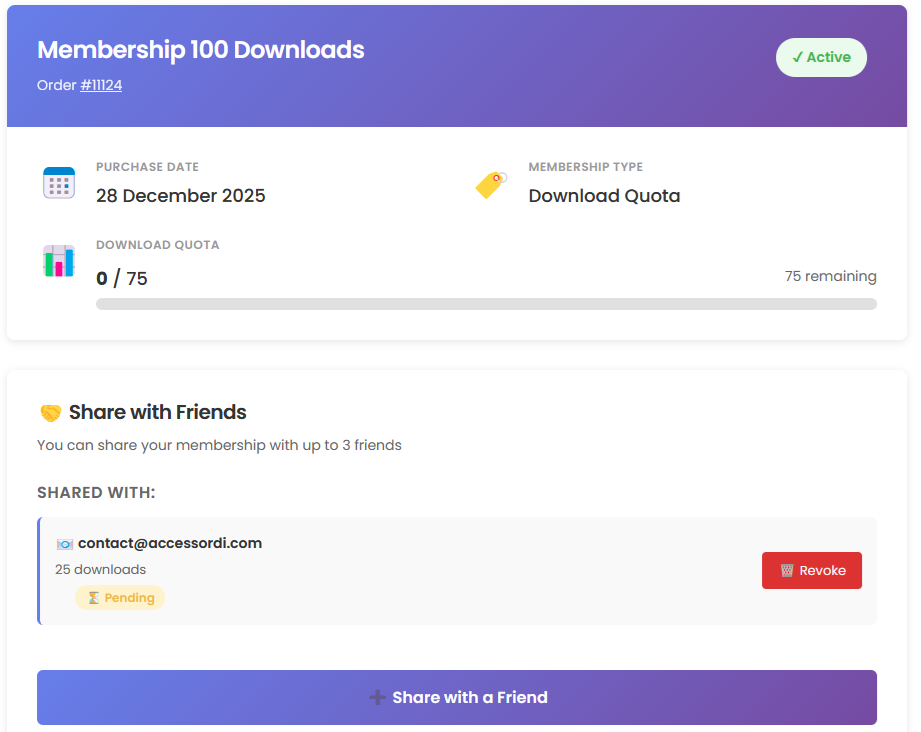
Task: Select the contact@accessordi.com email text
Action: 170,544
